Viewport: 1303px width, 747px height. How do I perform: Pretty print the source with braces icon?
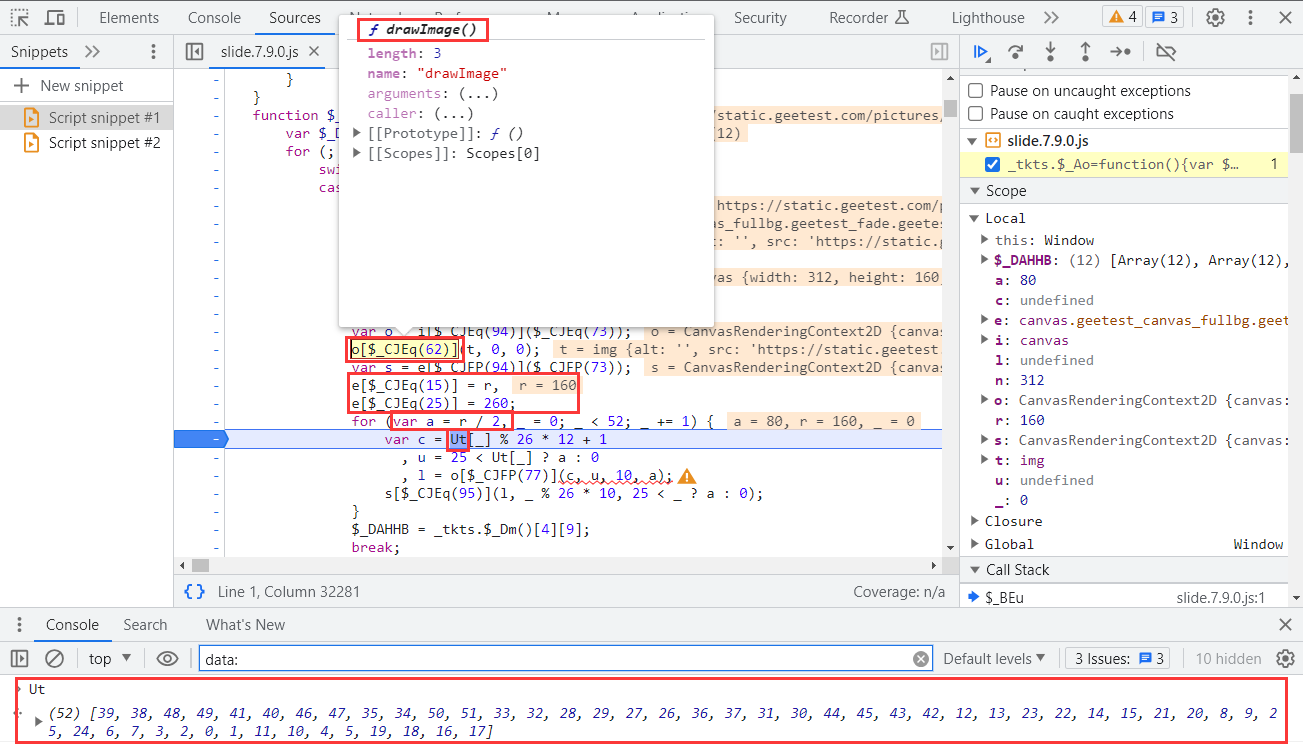pyautogui.click(x=195, y=592)
